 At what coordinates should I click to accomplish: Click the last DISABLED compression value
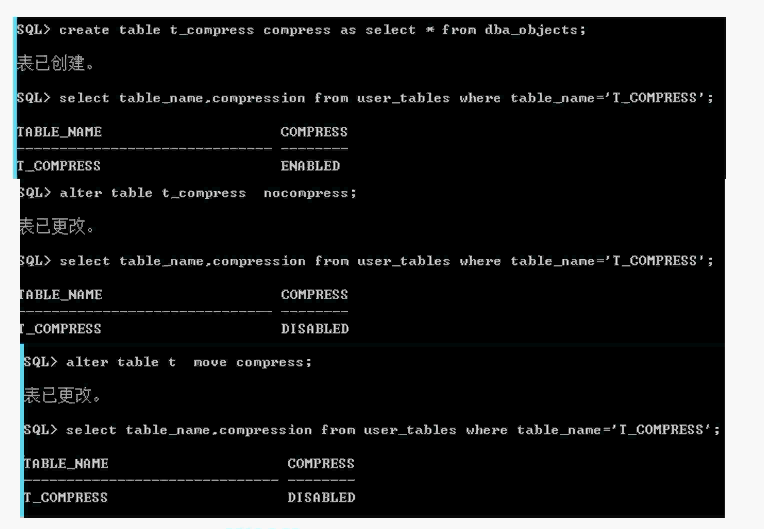coord(322,498)
